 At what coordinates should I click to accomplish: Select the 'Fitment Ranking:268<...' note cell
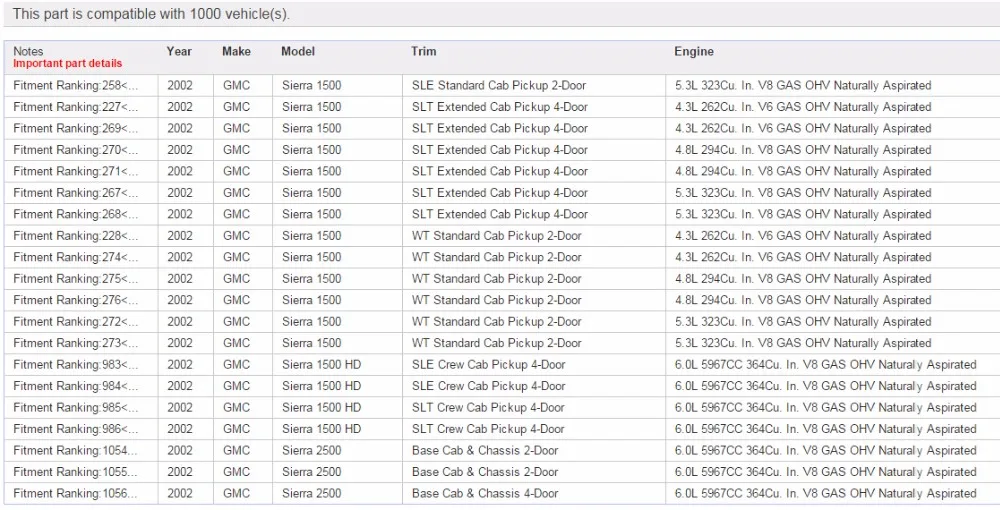click(81, 214)
